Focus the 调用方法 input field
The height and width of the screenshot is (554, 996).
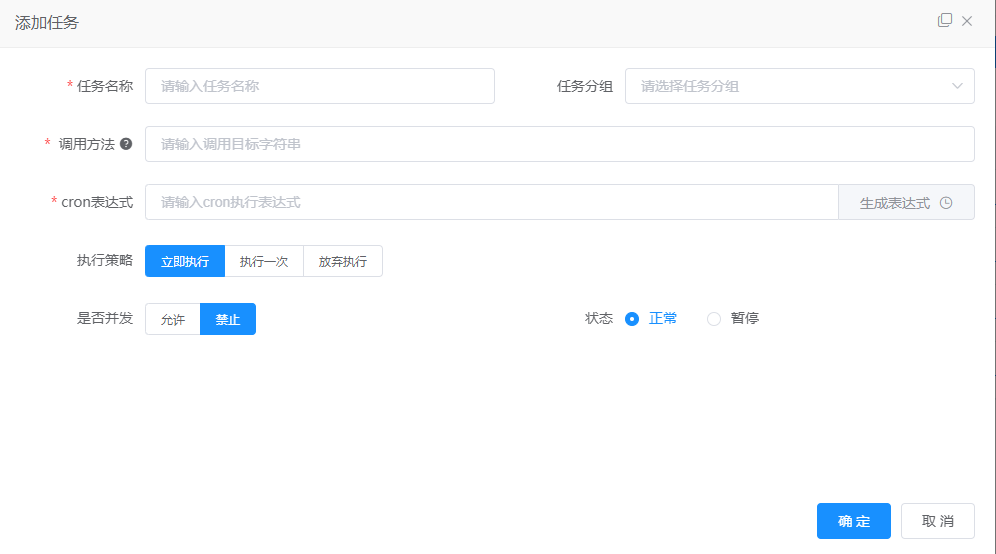click(560, 144)
